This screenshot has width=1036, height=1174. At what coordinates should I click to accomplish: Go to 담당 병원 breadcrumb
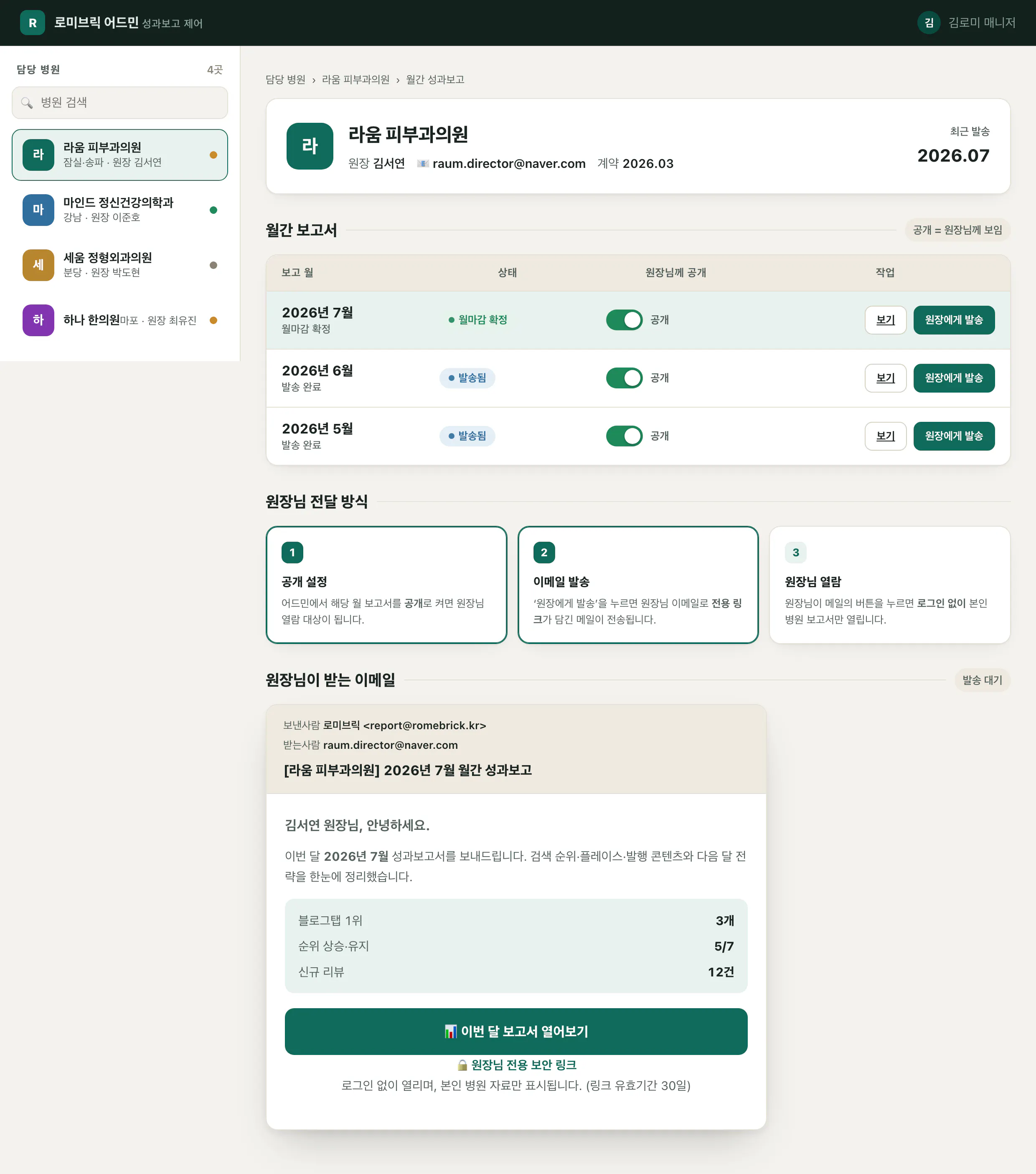(286, 80)
